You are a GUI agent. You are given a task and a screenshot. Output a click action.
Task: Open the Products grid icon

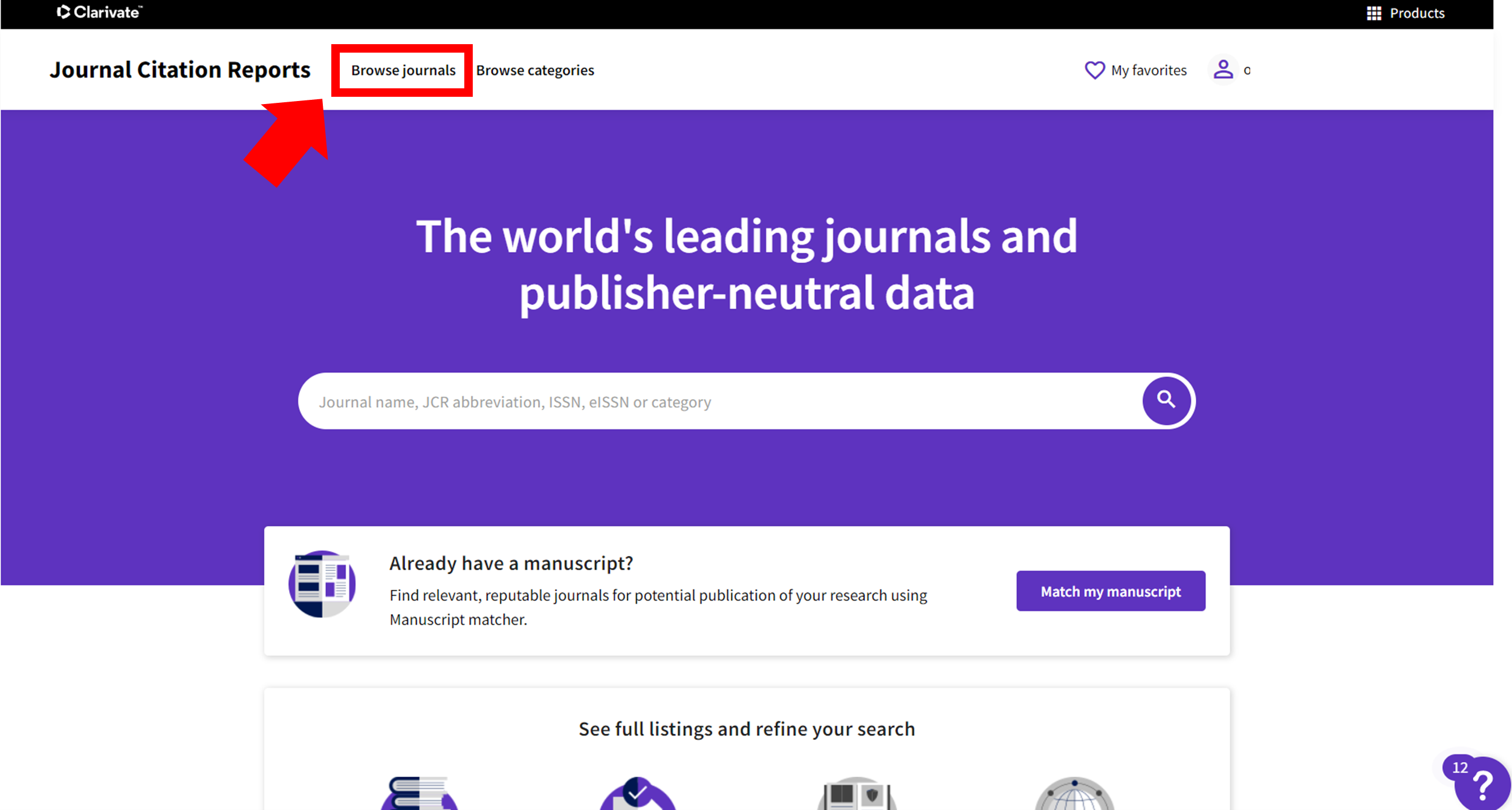1374,13
